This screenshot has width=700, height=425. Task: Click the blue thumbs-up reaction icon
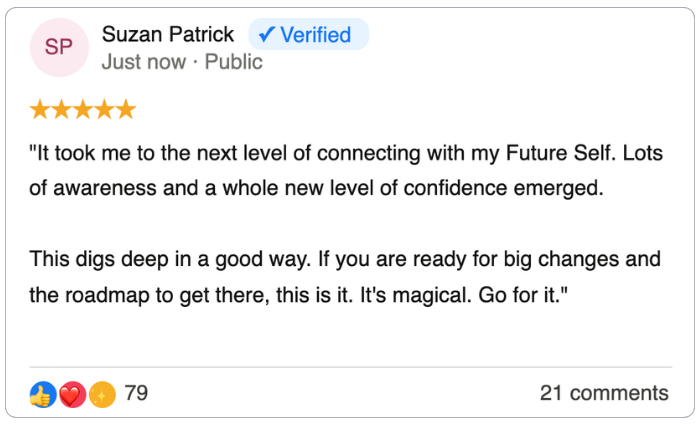click(x=42, y=394)
